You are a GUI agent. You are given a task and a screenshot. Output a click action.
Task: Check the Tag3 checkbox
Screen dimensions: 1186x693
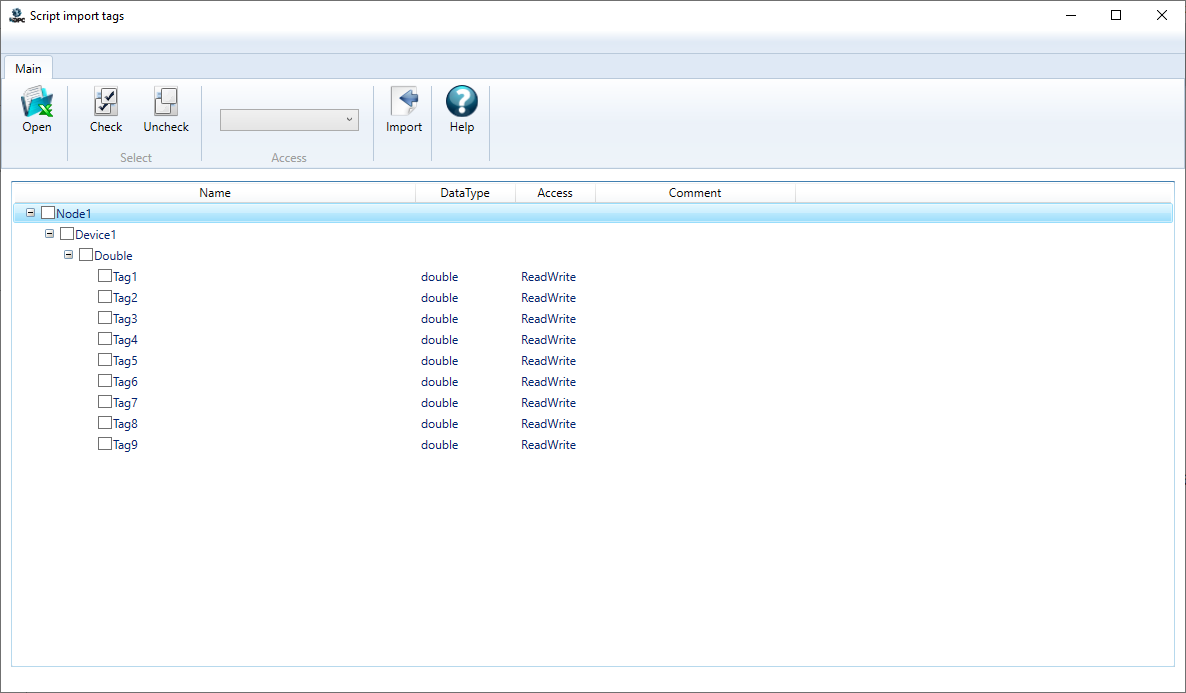104,318
